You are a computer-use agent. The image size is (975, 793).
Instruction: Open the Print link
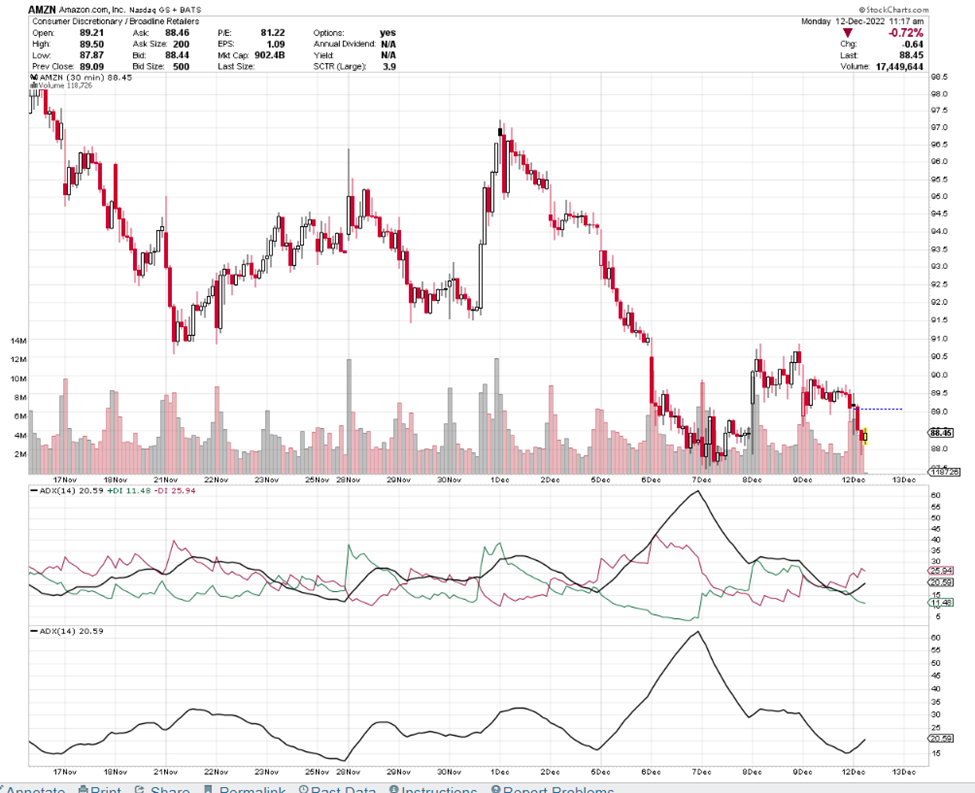[x=106, y=790]
